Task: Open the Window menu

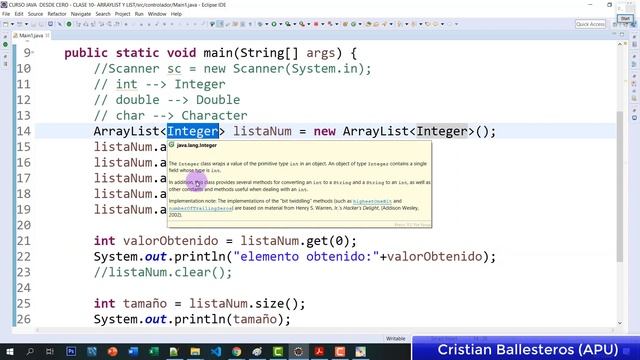Action: click(x=157, y=14)
